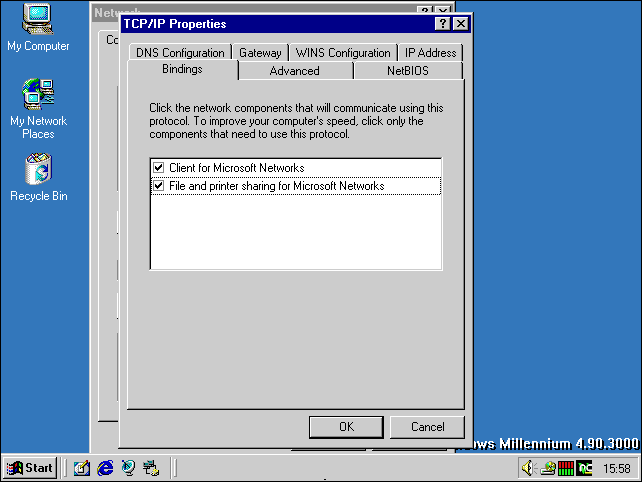Launch Windows Media Player from quick launch
642x482 pixels.
(128, 468)
